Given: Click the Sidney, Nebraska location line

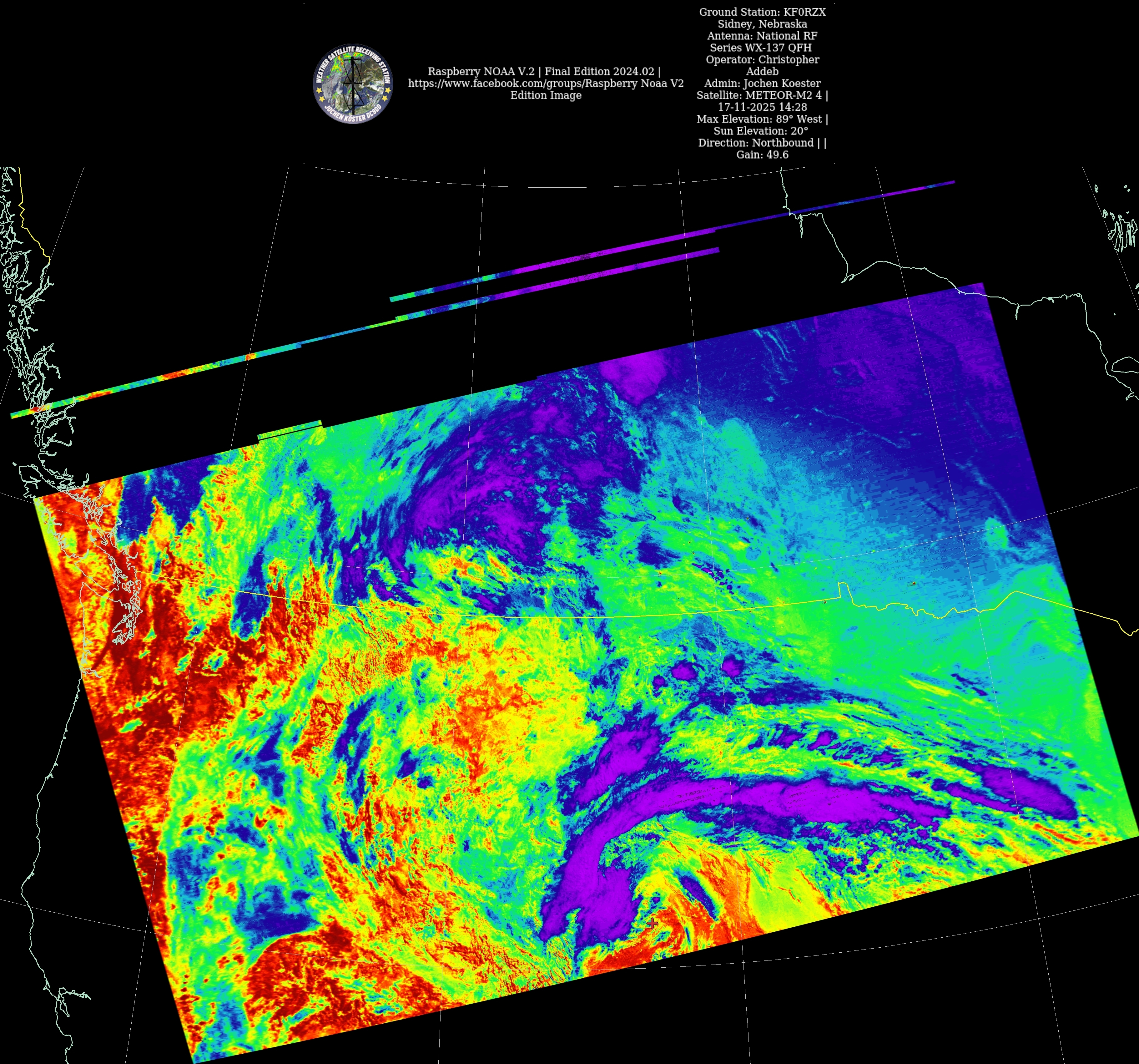Looking at the screenshot, I should click(x=762, y=24).
